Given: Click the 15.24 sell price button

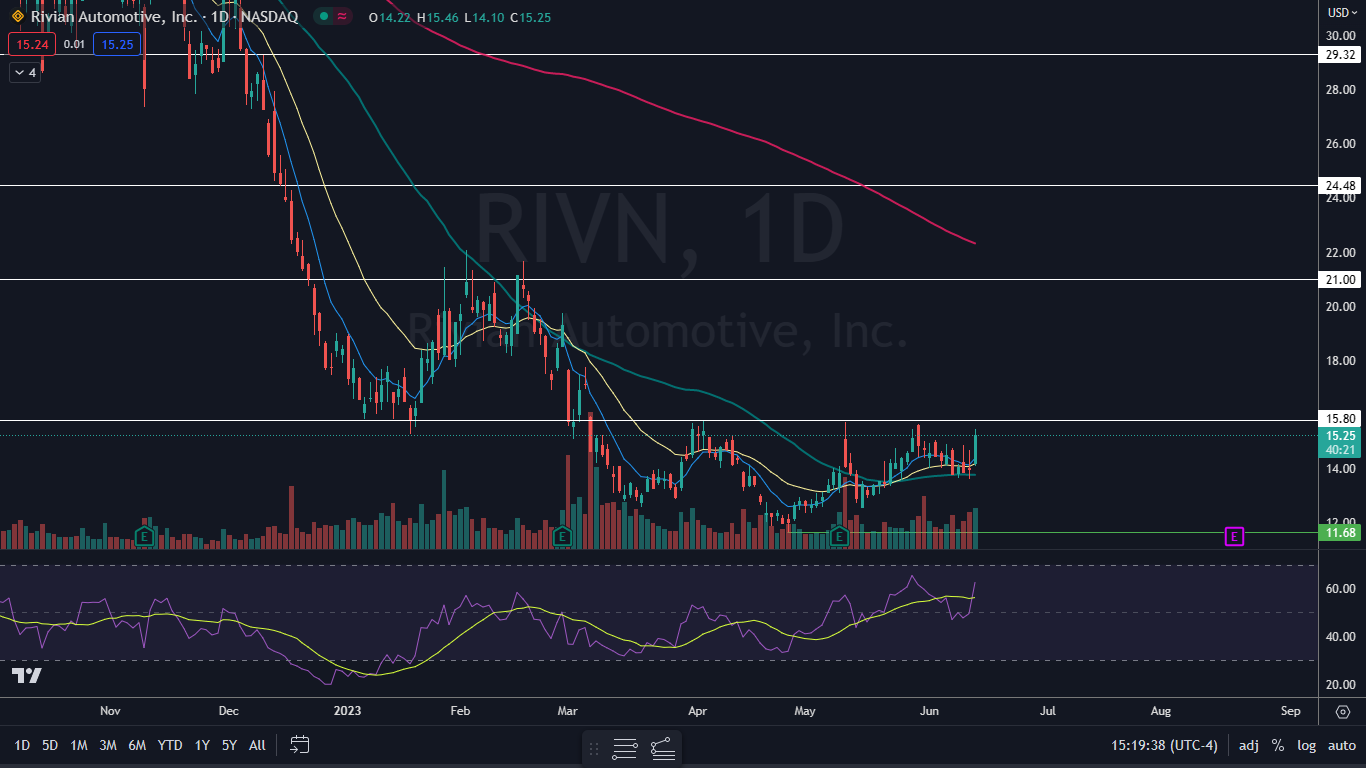Looking at the screenshot, I should [x=31, y=44].
